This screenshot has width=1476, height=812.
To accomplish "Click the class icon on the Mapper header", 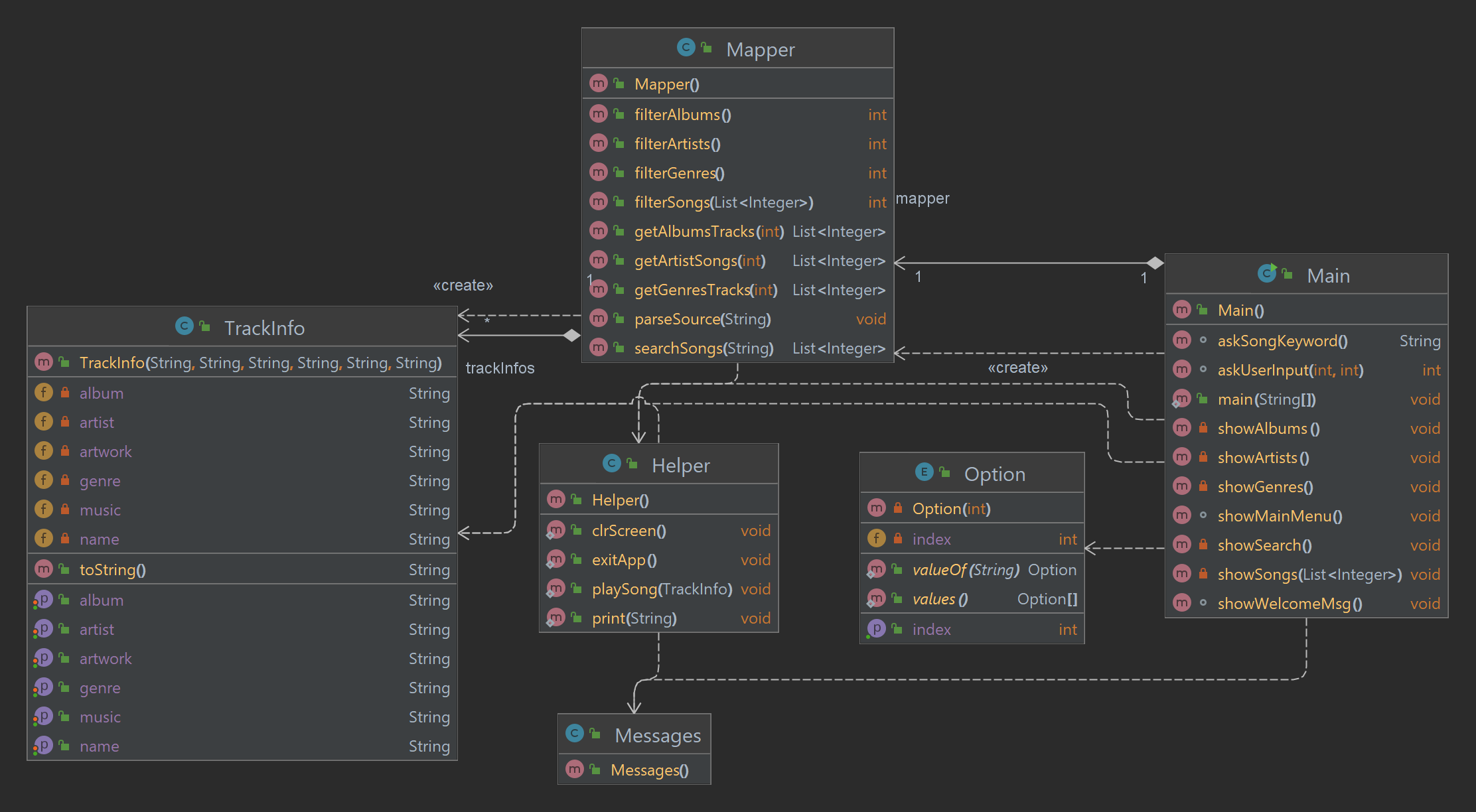I will coord(686,48).
